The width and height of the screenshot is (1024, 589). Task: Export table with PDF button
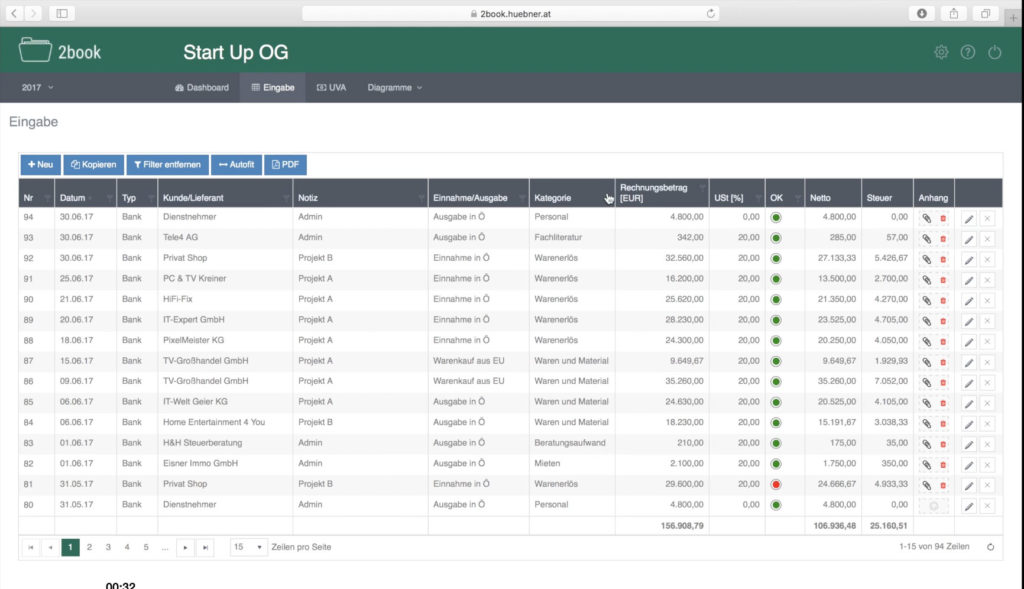[285, 165]
